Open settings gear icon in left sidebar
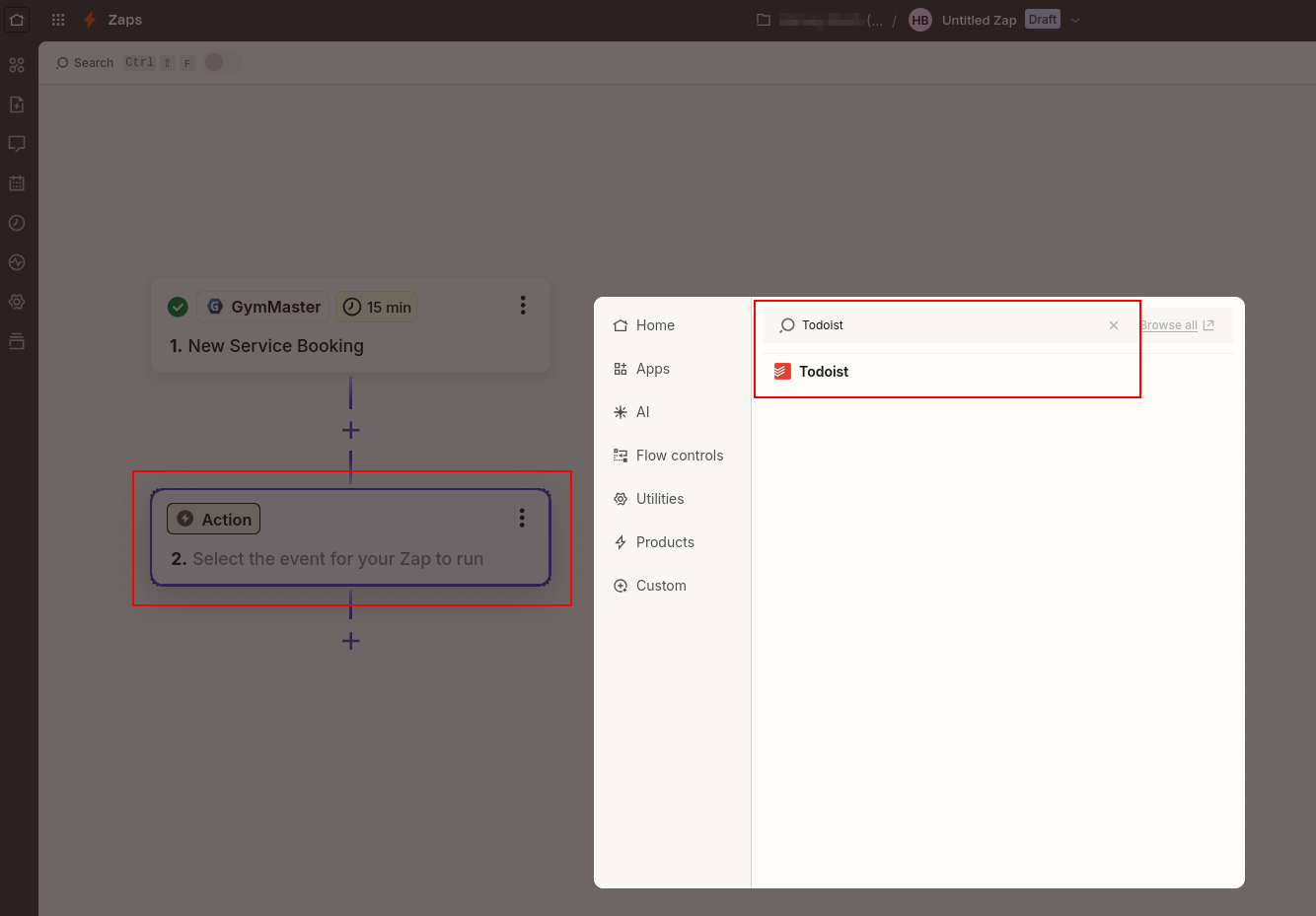Viewport: 1316px width, 916px height. pos(17,302)
